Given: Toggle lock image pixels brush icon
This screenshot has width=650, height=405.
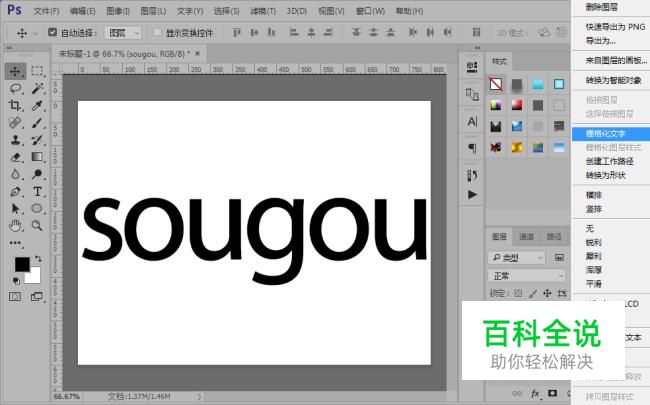Looking at the screenshot, I should coord(533,293).
